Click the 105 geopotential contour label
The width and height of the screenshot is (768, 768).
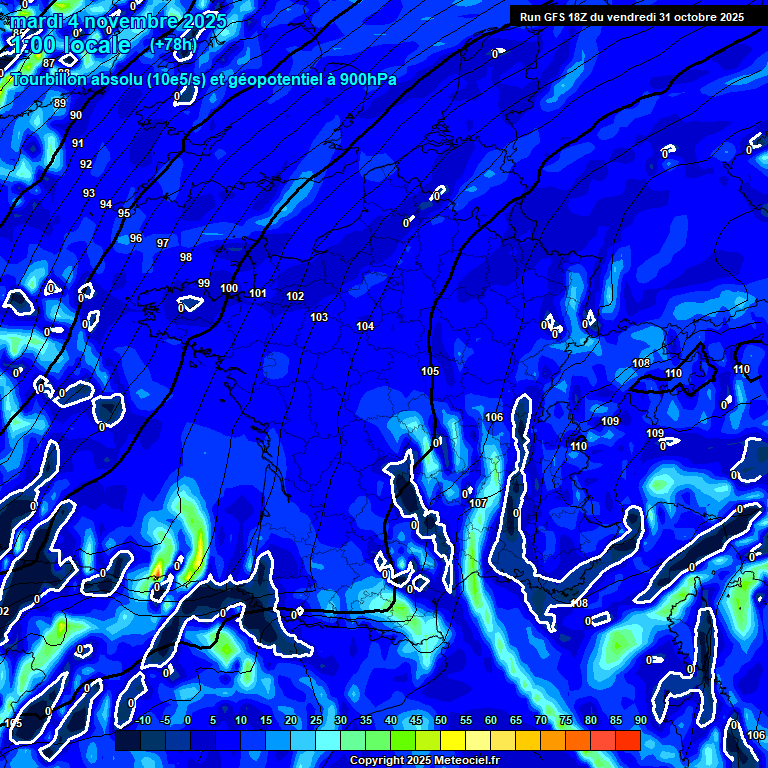(x=430, y=371)
